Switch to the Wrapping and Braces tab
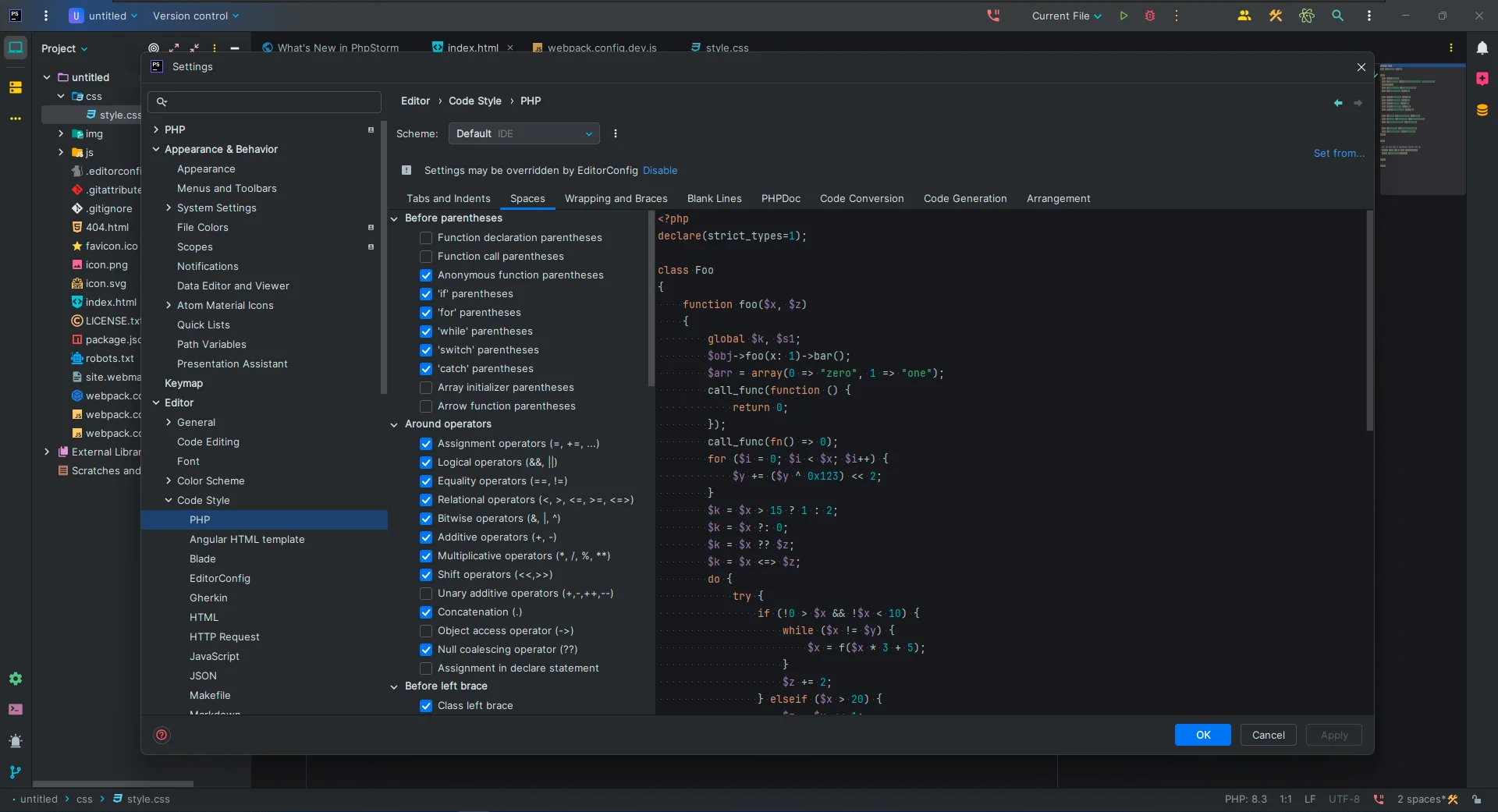Screen dimensions: 1498x812 (x=616, y=199)
